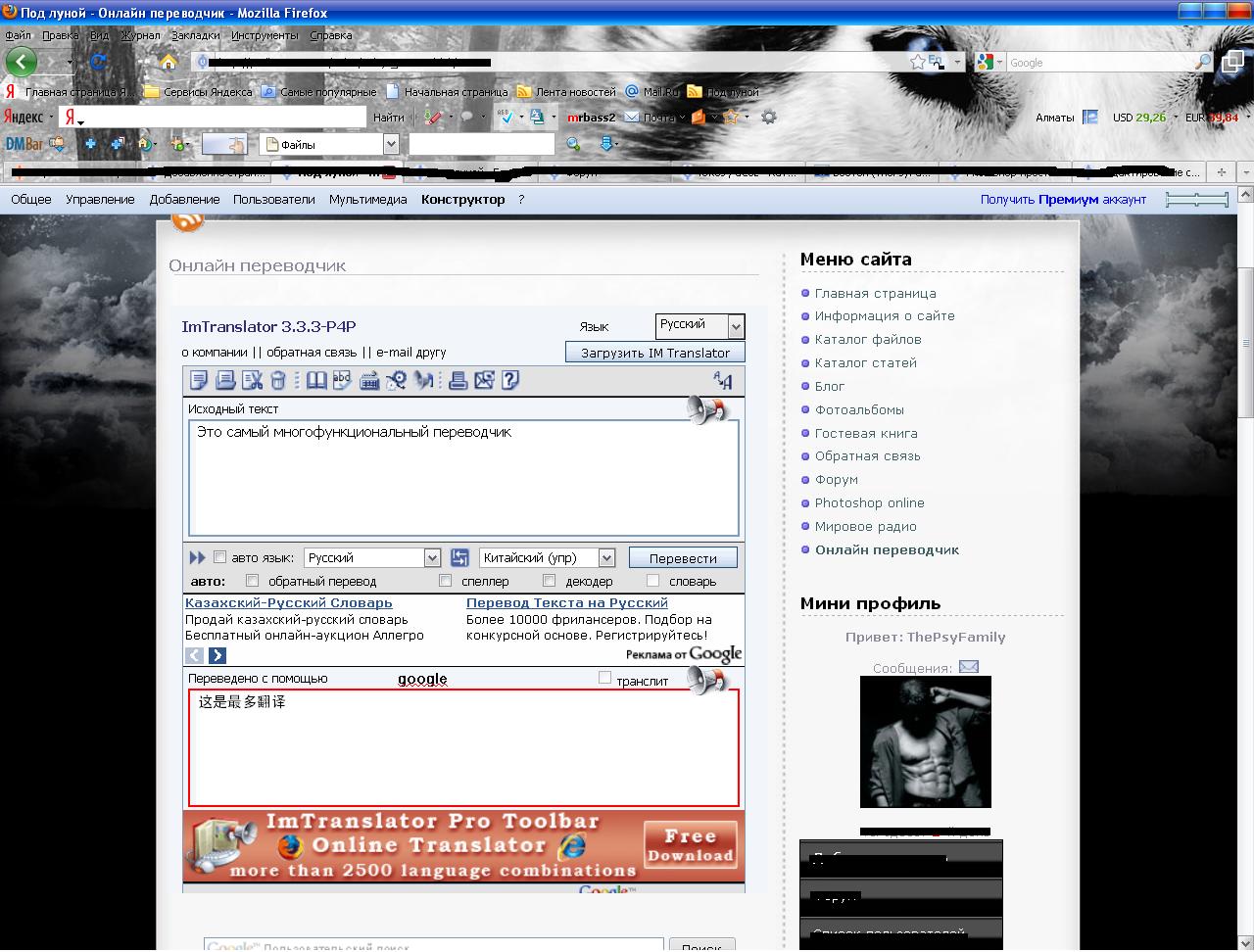Reload the page with the blue refresh icon
The image size is (1254, 952).
pos(98,62)
